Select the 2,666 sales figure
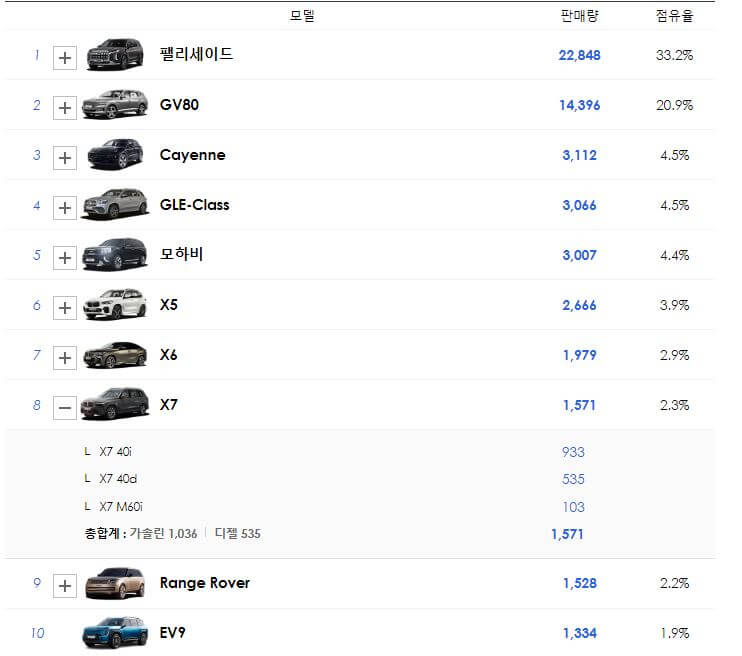Screen dimensions: 742x656 (580, 305)
